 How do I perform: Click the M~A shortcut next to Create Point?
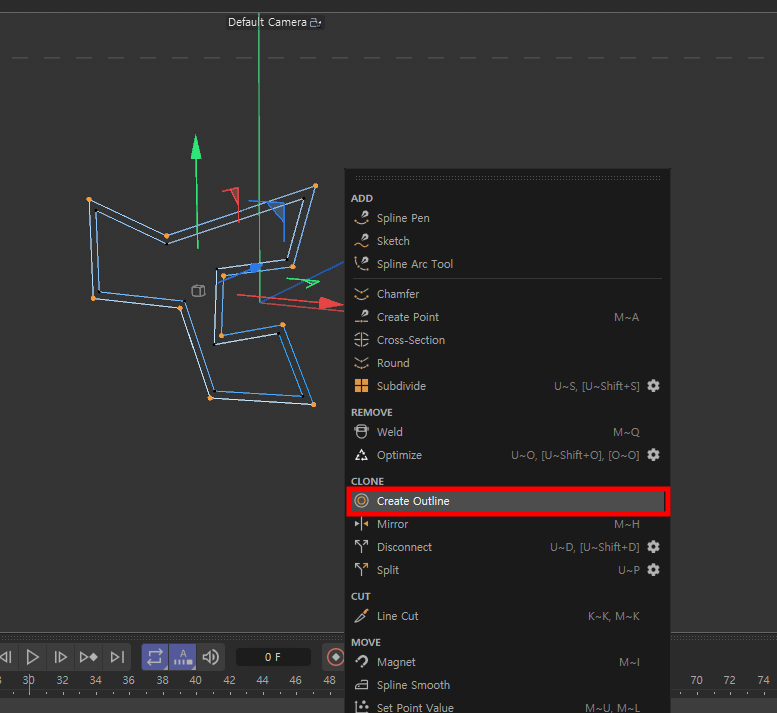click(x=626, y=317)
